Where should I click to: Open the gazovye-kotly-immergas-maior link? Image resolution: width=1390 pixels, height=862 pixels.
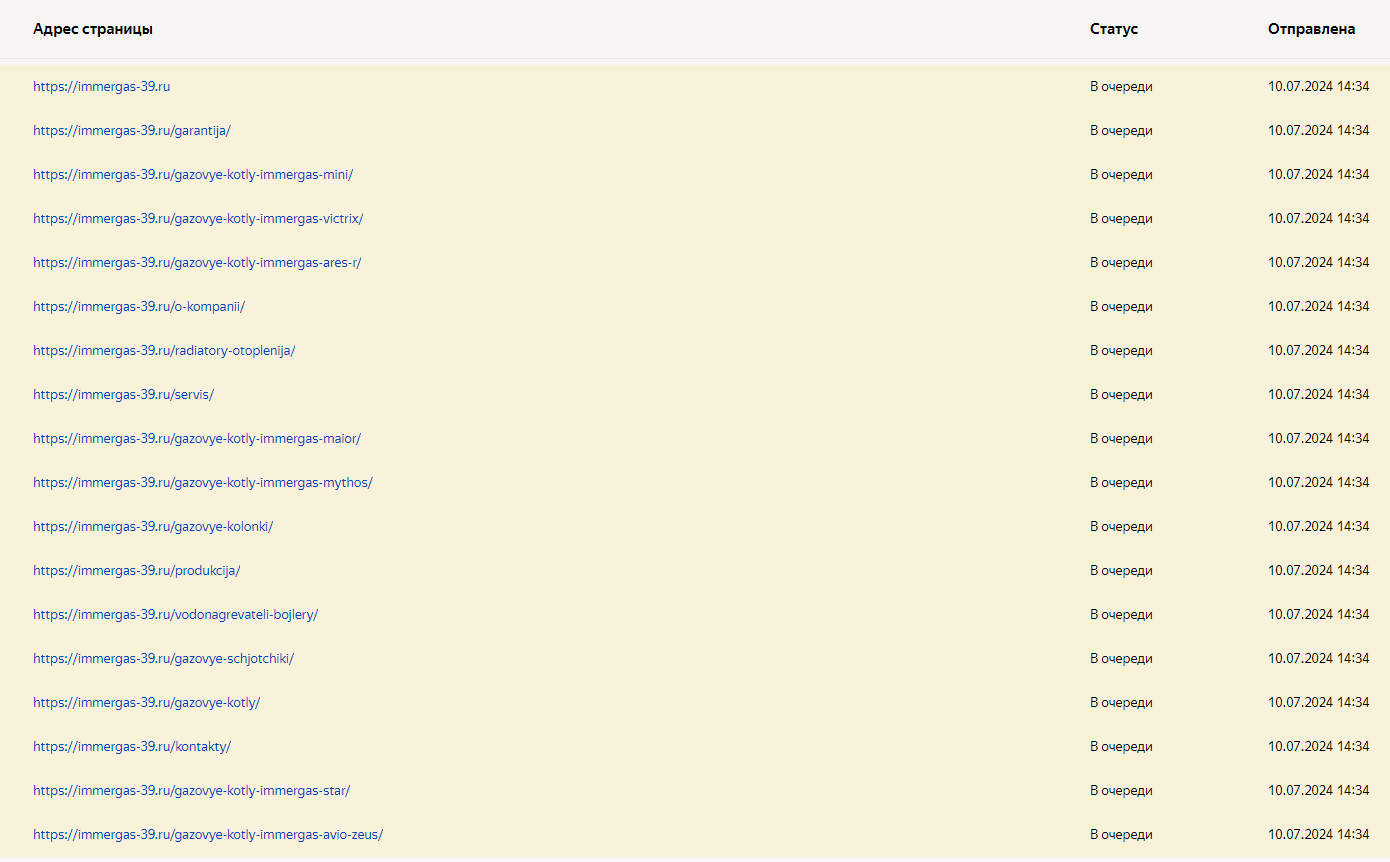click(x=197, y=438)
